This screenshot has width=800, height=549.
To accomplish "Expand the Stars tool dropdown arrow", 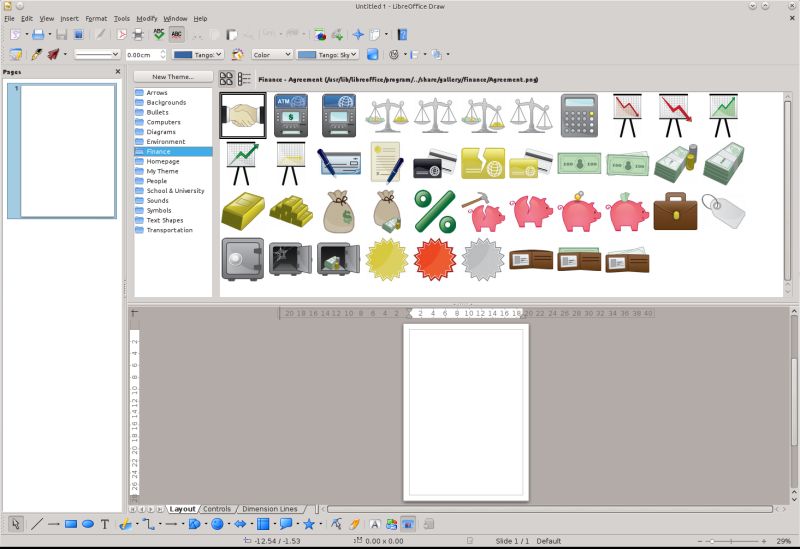I will 321,524.
